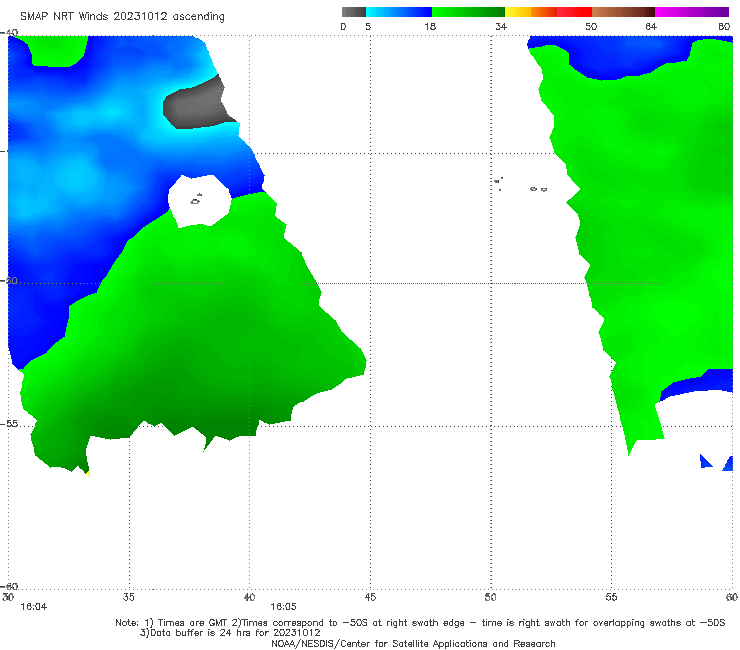
Task: Click the gray segment of the wind colorbar
Action: pyautogui.click(x=354, y=12)
